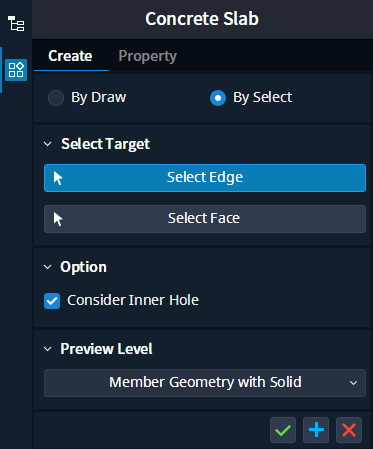
Task: Choose the By Draw radio option
Action: coord(56,98)
